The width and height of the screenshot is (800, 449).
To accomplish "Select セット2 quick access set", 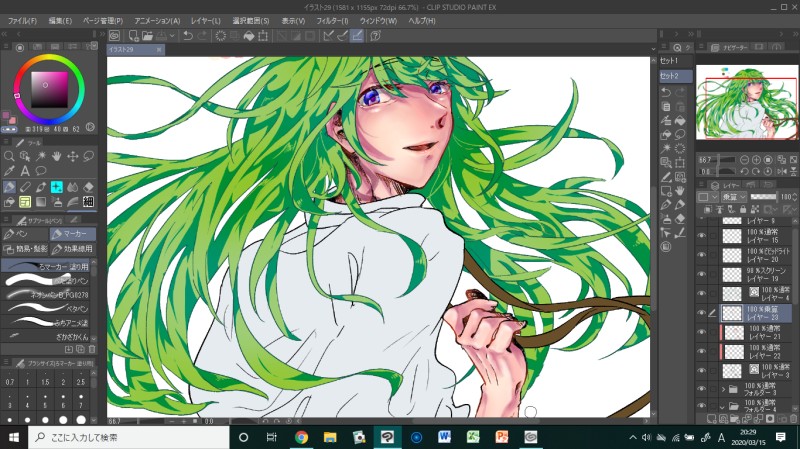I will (676, 76).
